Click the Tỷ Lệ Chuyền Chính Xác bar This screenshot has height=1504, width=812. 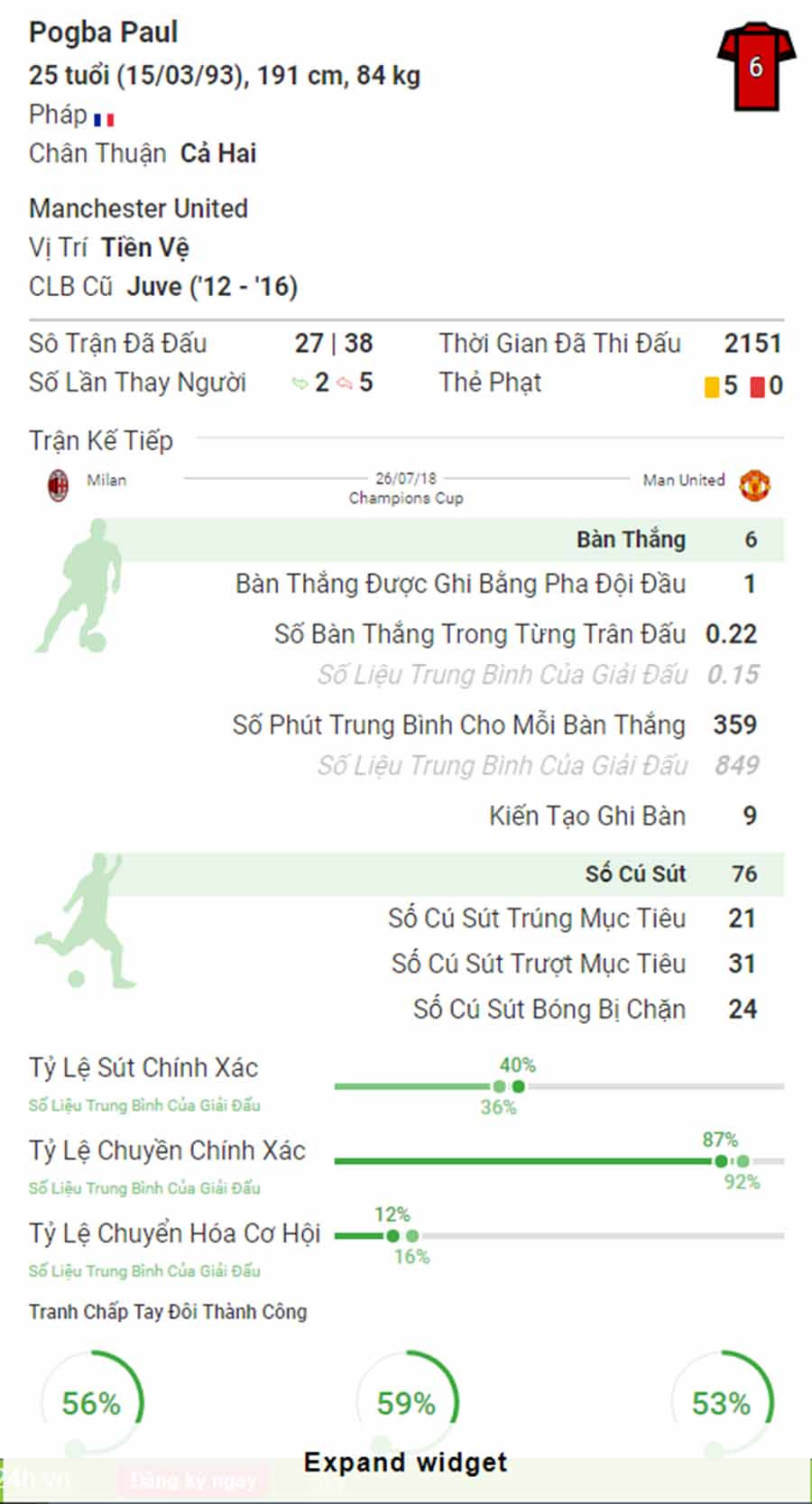[x=558, y=1161]
